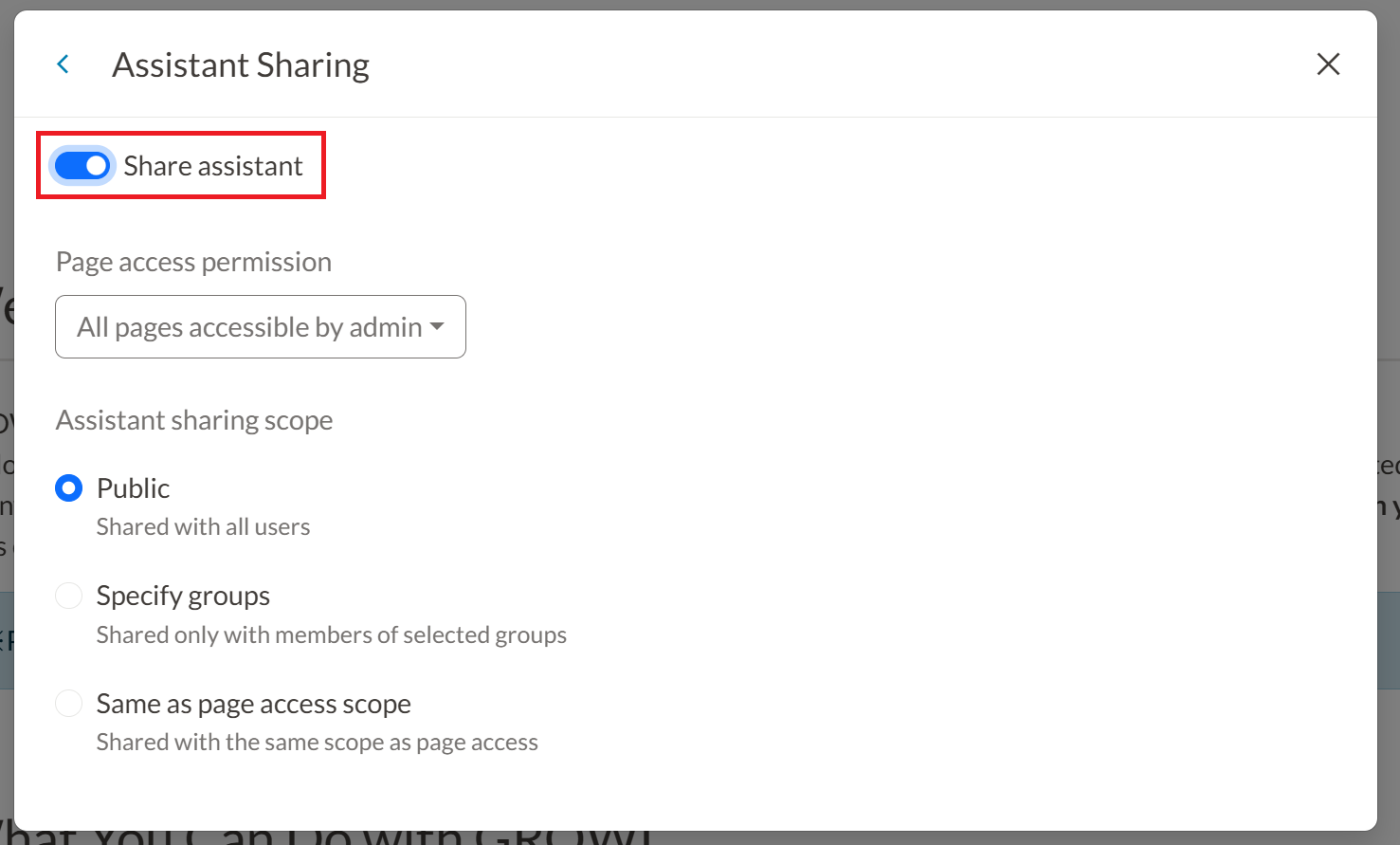Click 'Shared only with members of selected groups'
This screenshot has width=1400, height=845.
tap(332, 634)
